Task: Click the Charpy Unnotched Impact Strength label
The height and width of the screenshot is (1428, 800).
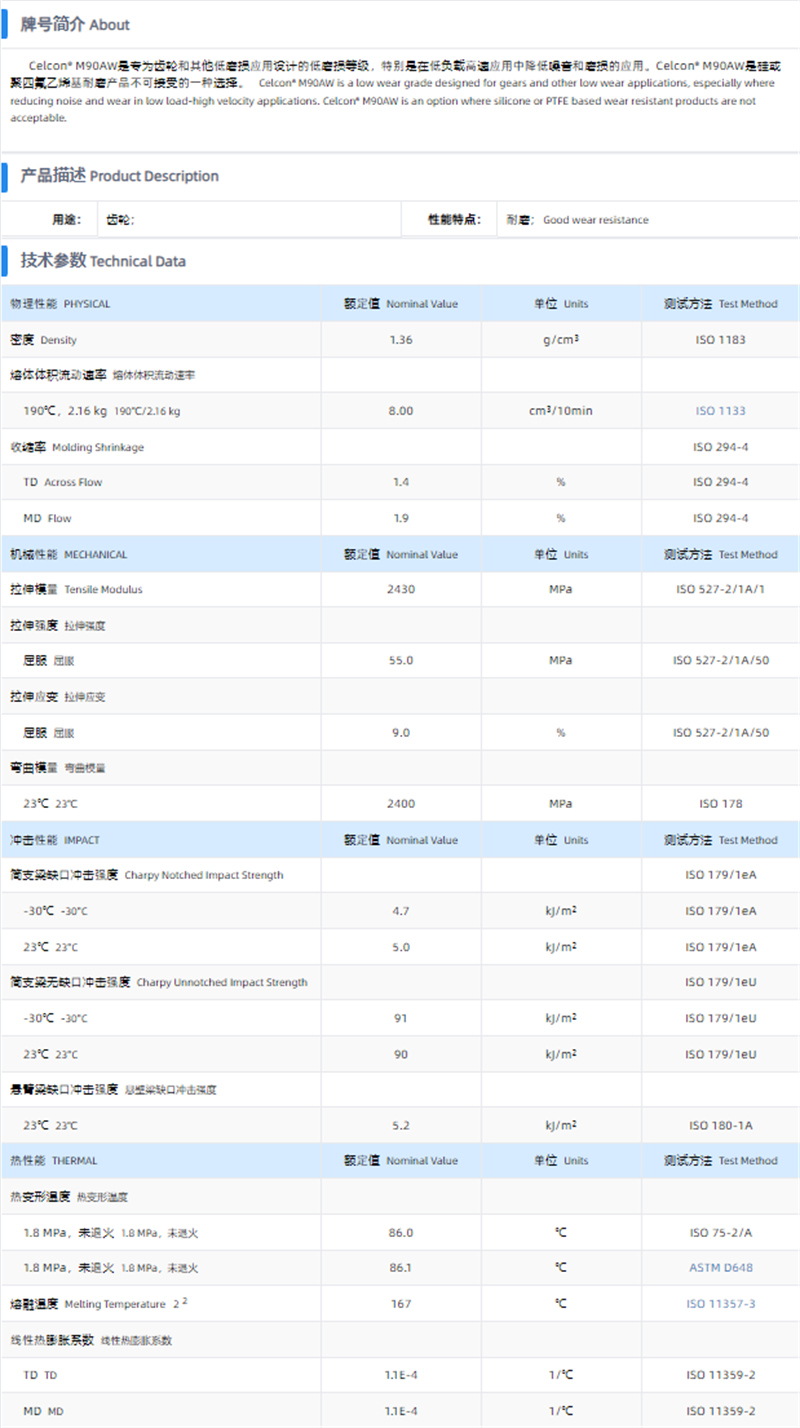Action: 158,983
